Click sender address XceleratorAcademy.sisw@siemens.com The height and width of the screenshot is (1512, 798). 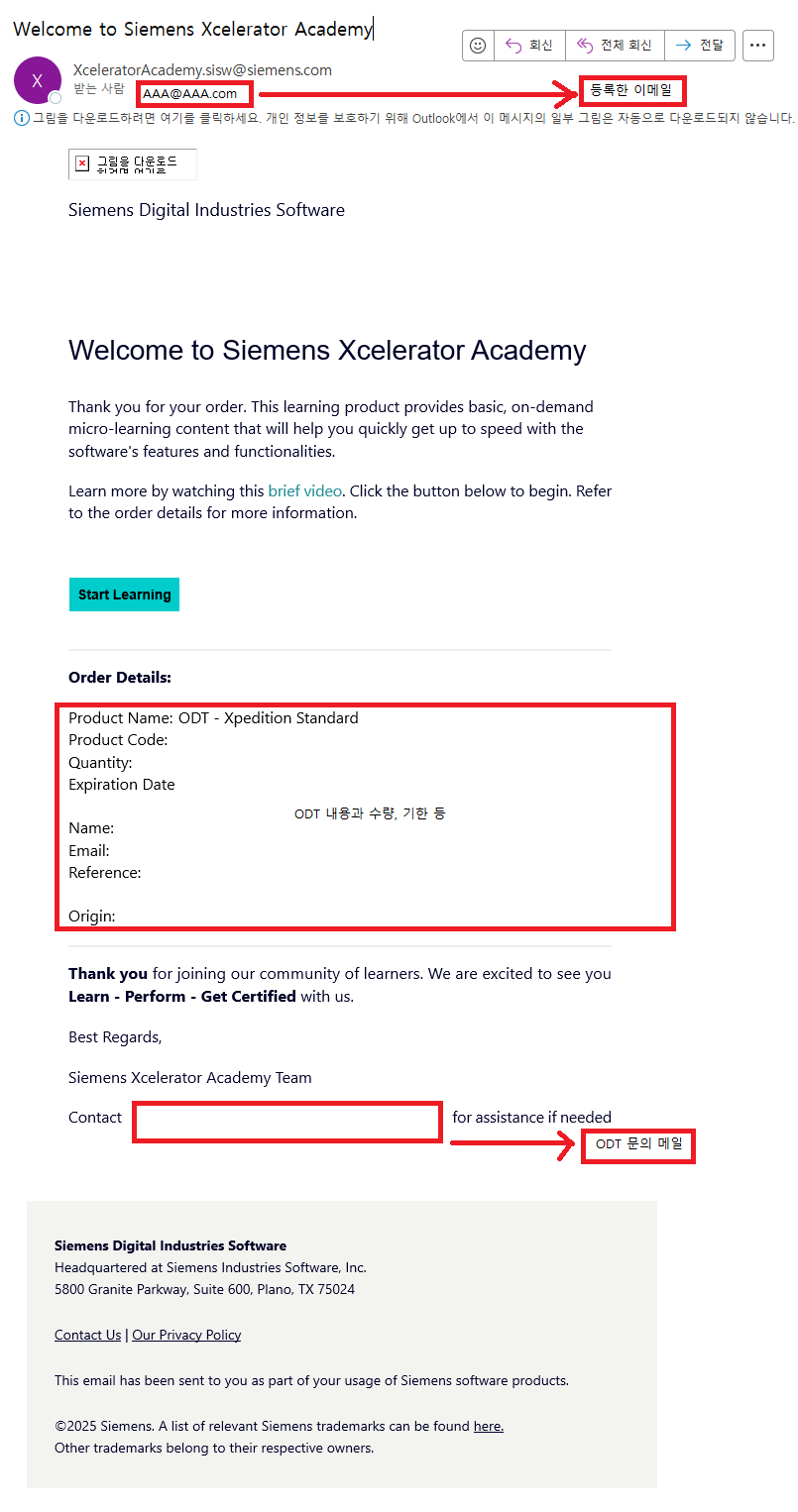(x=202, y=70)
